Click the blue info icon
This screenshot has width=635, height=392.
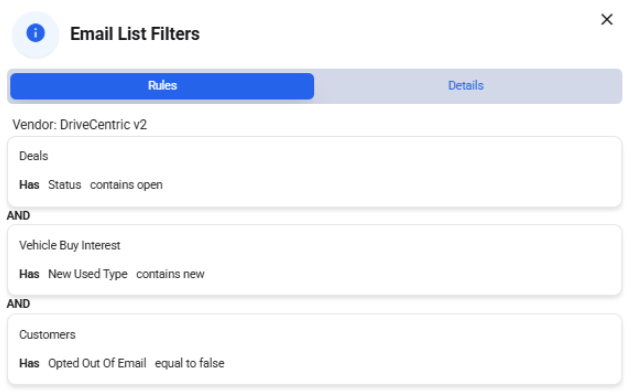coord(35,33)
